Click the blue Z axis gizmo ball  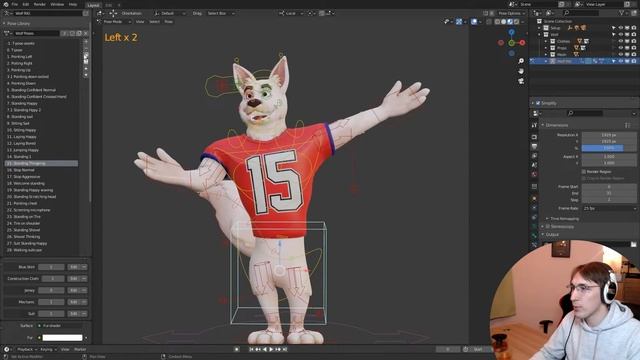pyautogui.click(x=511, y=32)
